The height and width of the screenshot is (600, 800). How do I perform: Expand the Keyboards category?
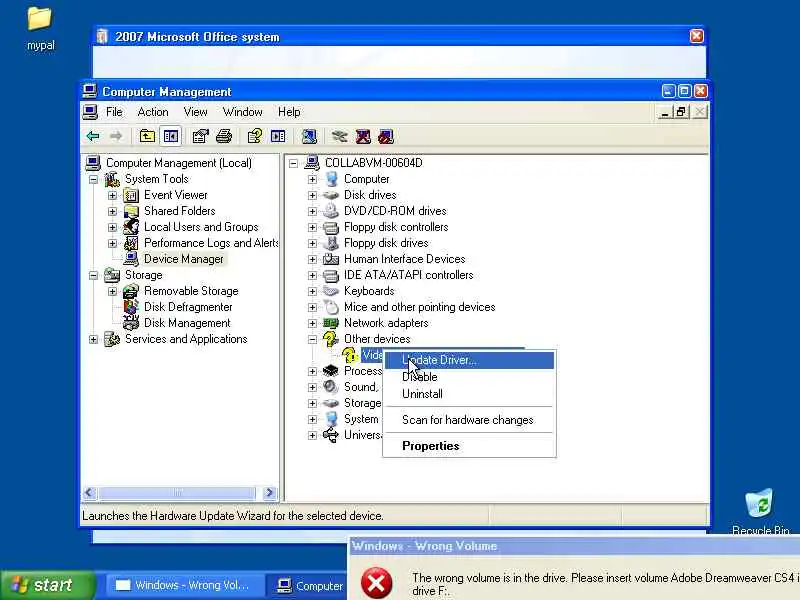pyautogui.click(x=312, y=291)
